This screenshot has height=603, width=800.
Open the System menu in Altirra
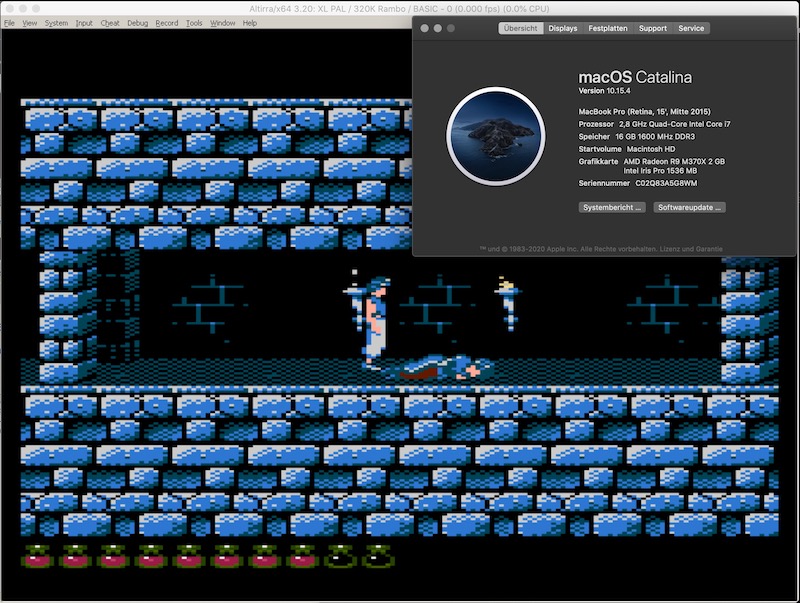pyautogui.click(x=56, y=23)
